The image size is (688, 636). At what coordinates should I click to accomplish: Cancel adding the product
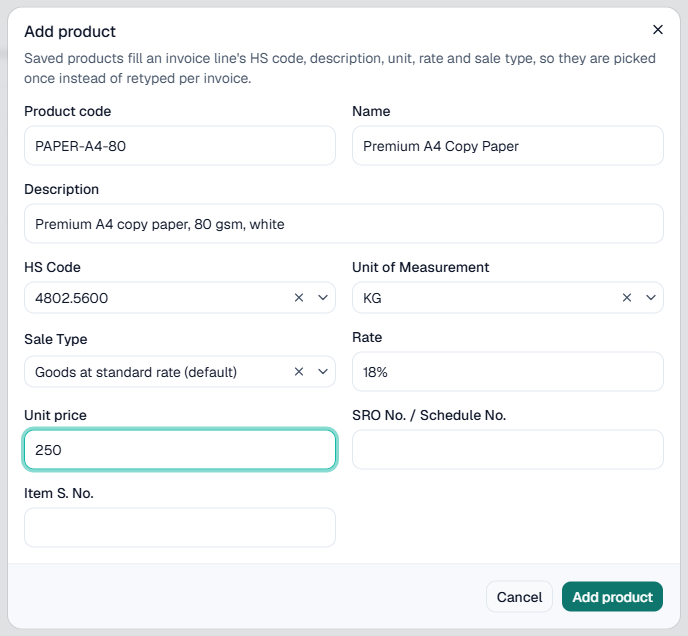tap(519, 597)
